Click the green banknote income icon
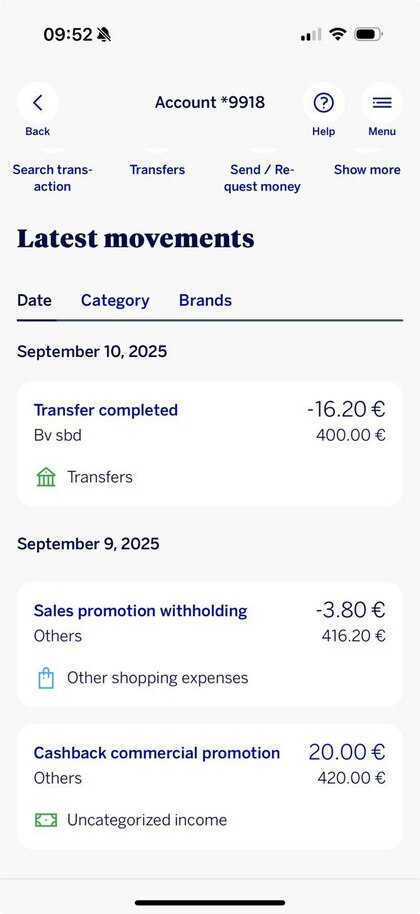This screenshot has width=420, height=914. point(46,821)
